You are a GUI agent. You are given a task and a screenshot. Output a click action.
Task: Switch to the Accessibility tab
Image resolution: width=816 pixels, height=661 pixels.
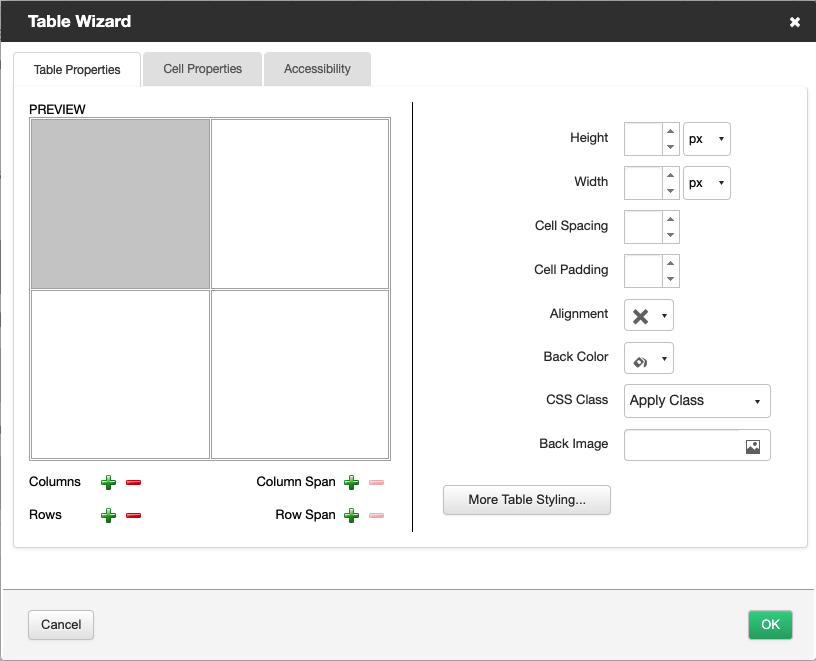317,69
